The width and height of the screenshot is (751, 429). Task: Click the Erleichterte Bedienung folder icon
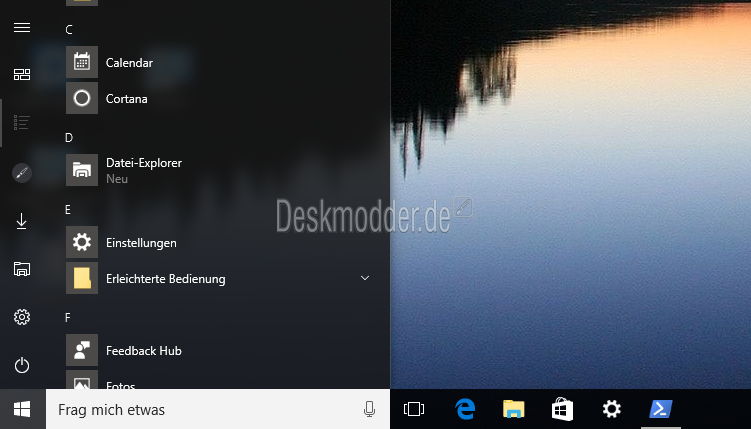82,278
